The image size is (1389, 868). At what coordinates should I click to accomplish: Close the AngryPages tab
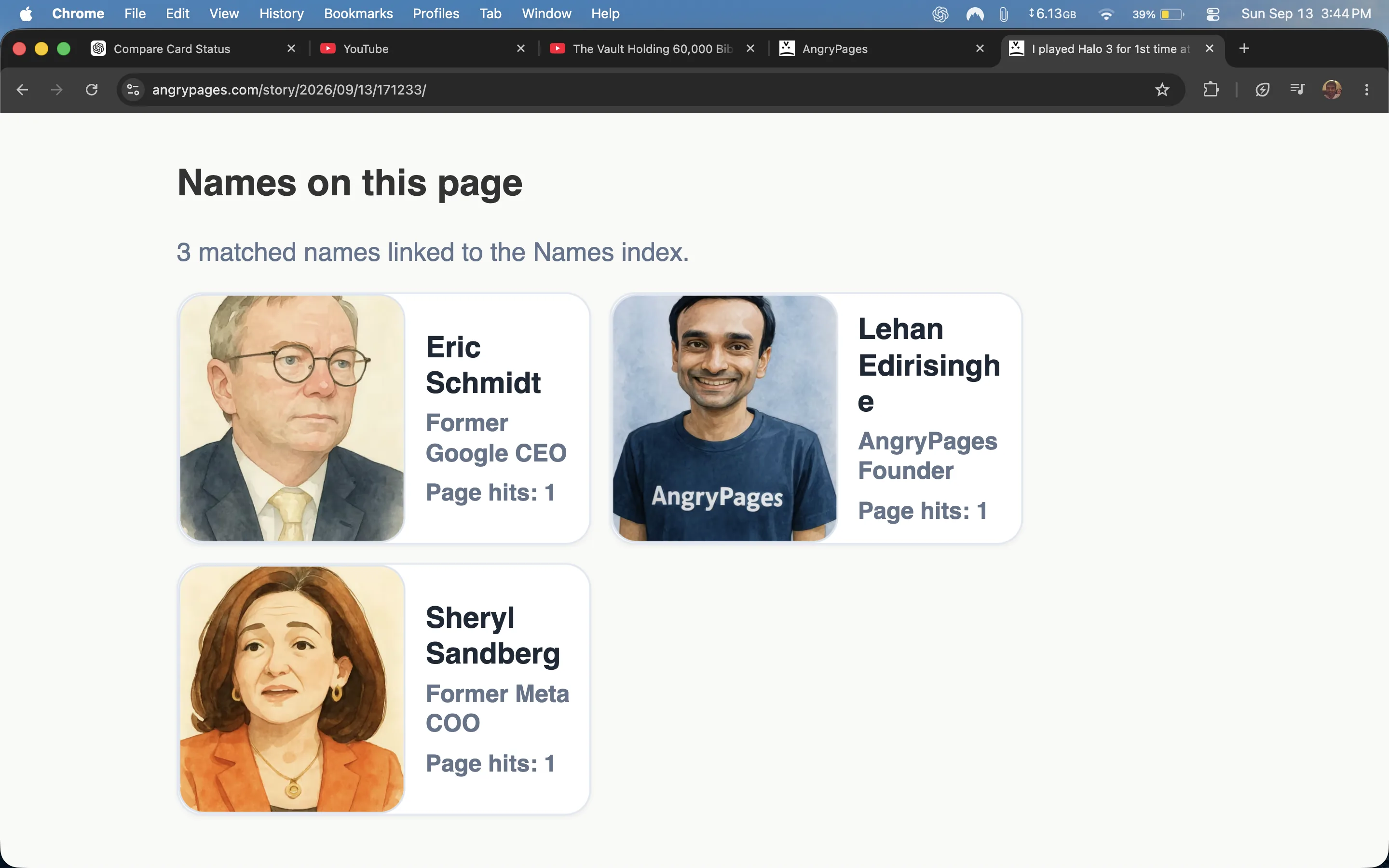pos(980,49)
